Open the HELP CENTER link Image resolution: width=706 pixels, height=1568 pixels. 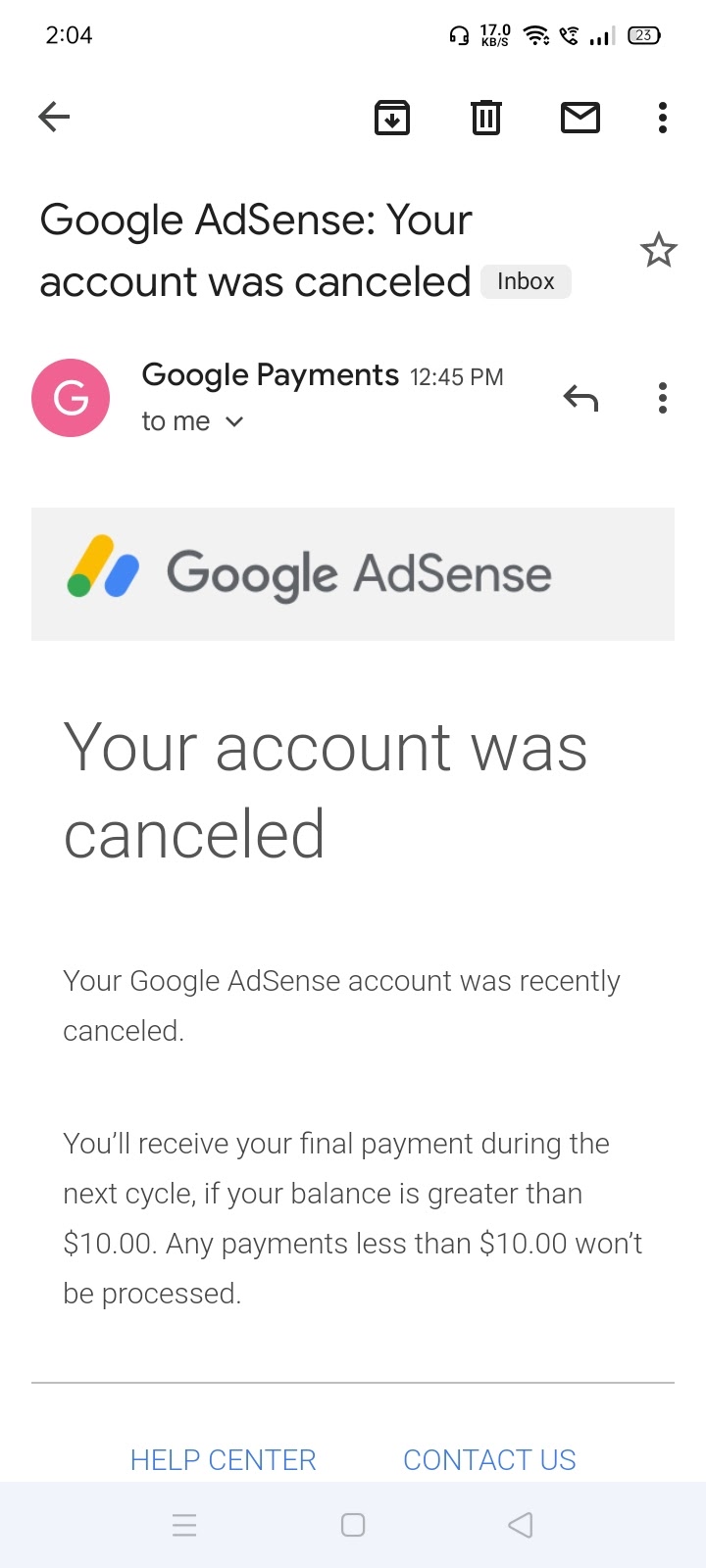pyautogui.click(x=224, y=1459)
